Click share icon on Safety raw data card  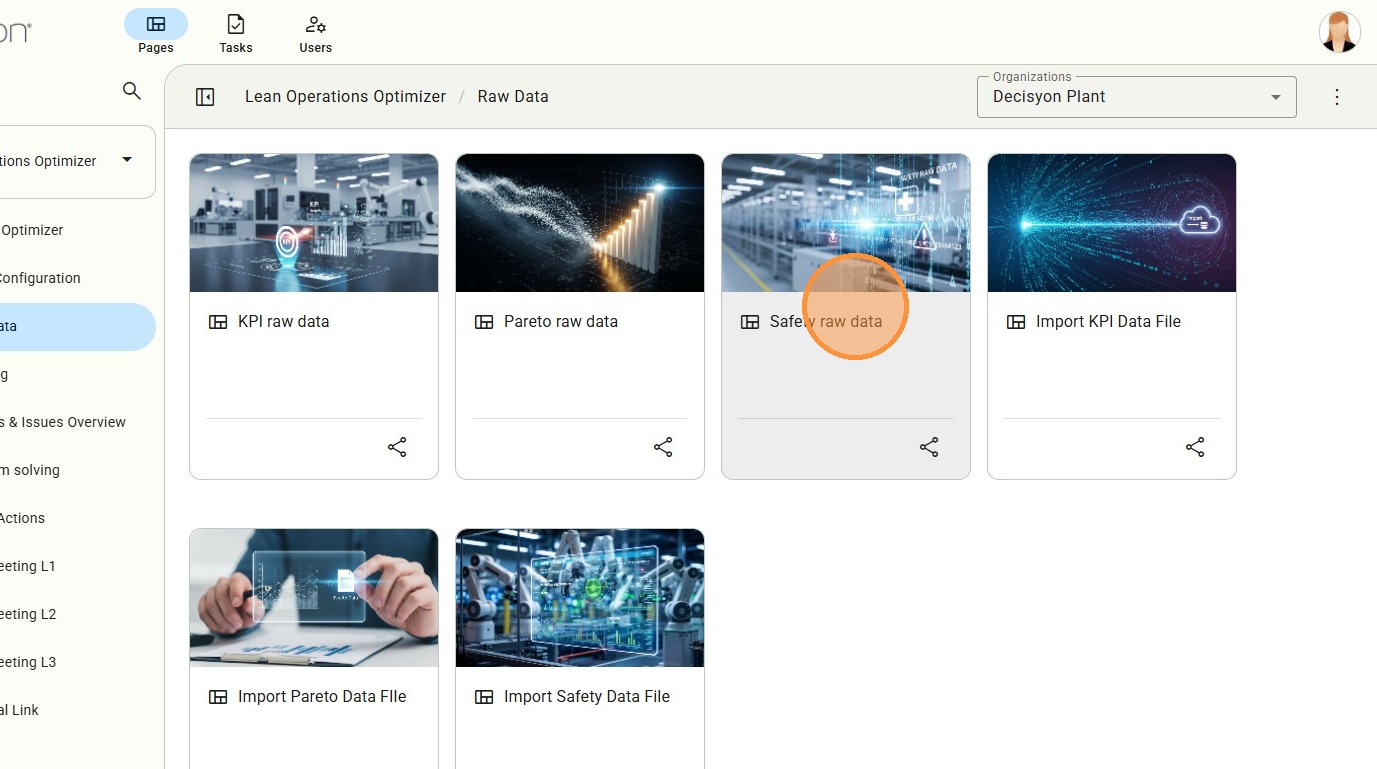[929, 447]
